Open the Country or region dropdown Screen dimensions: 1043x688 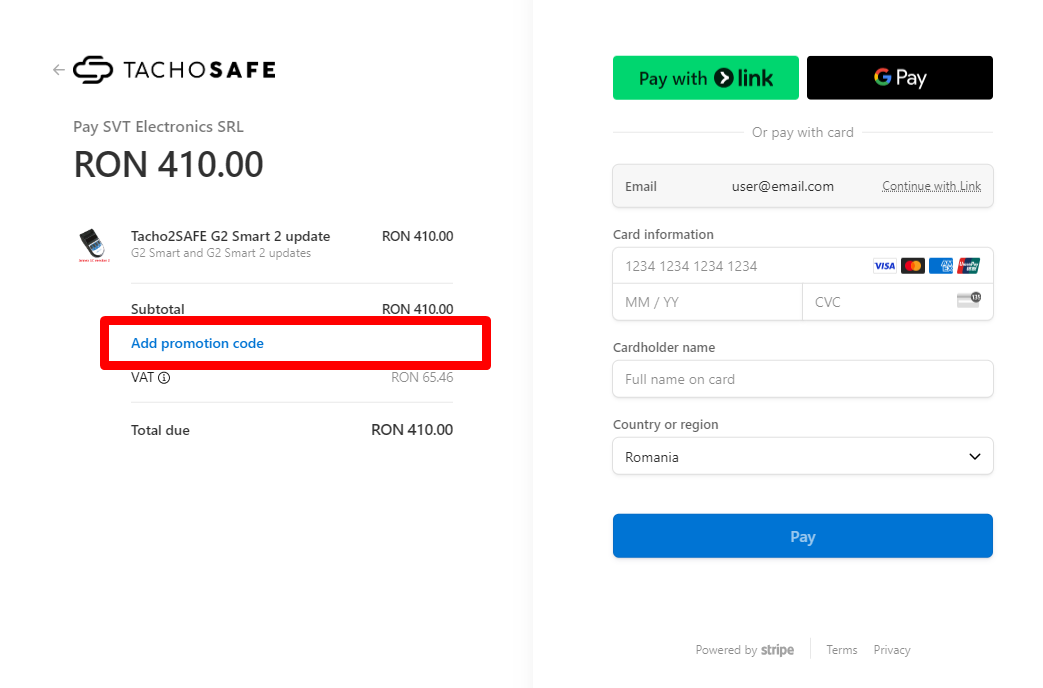[802, 456]
